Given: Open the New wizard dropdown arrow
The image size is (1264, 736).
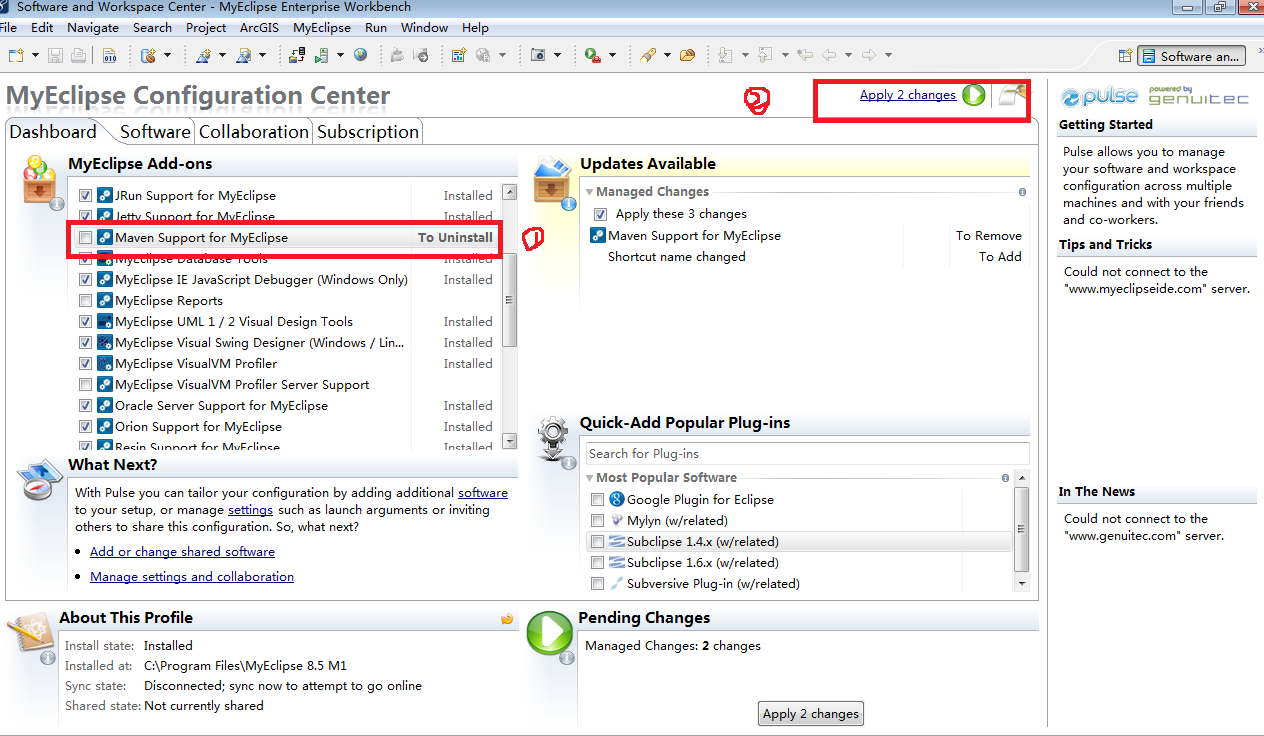Looking at the screenshot, I should coord(35,55).
